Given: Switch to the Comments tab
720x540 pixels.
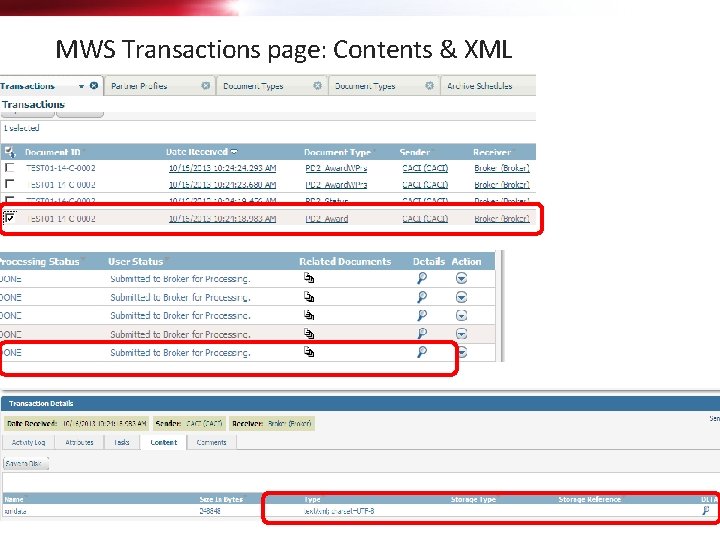Looking at the screenshot, I should tap(211, 442).
